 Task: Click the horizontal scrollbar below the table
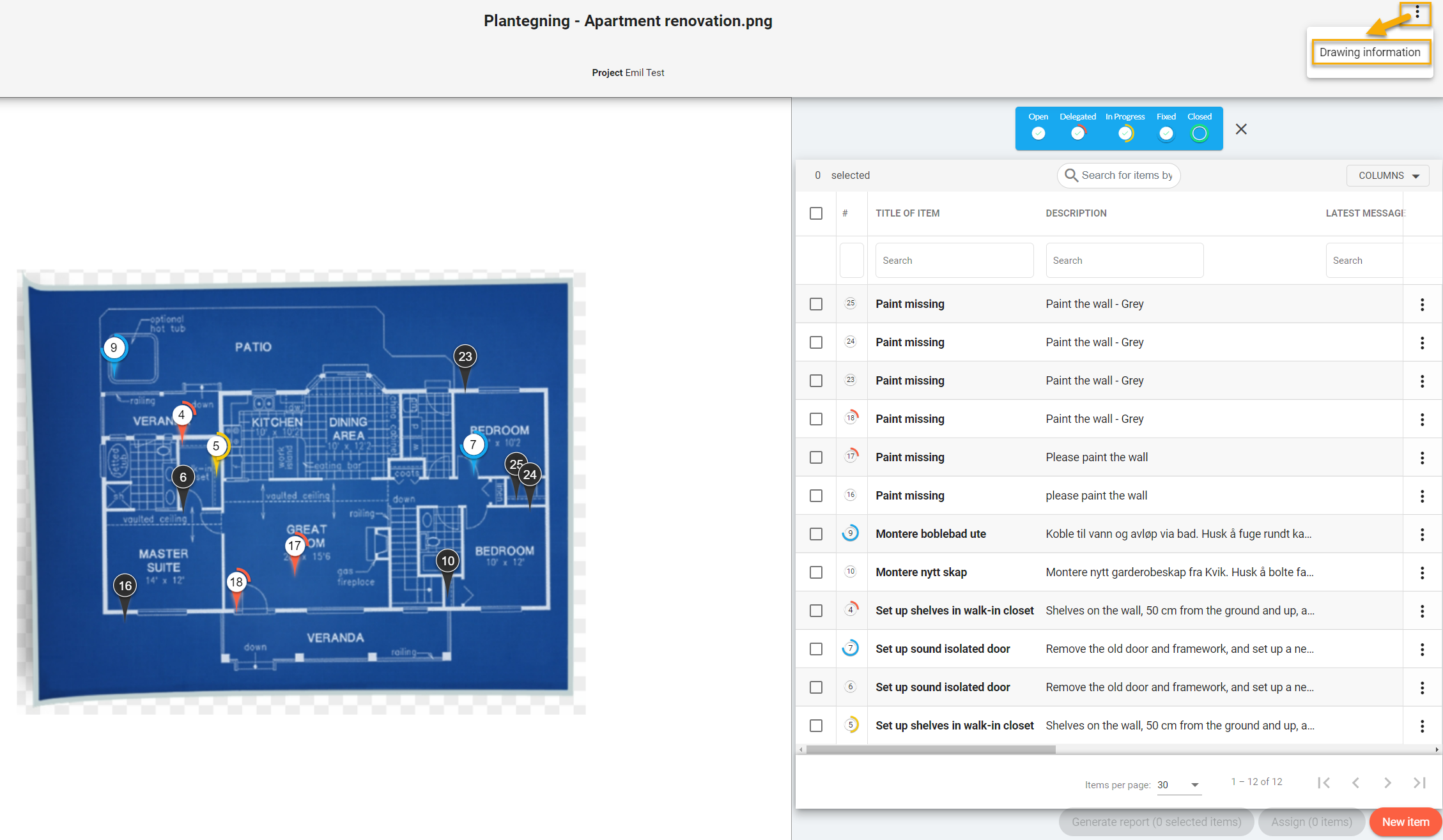click(x=930, y=750)
